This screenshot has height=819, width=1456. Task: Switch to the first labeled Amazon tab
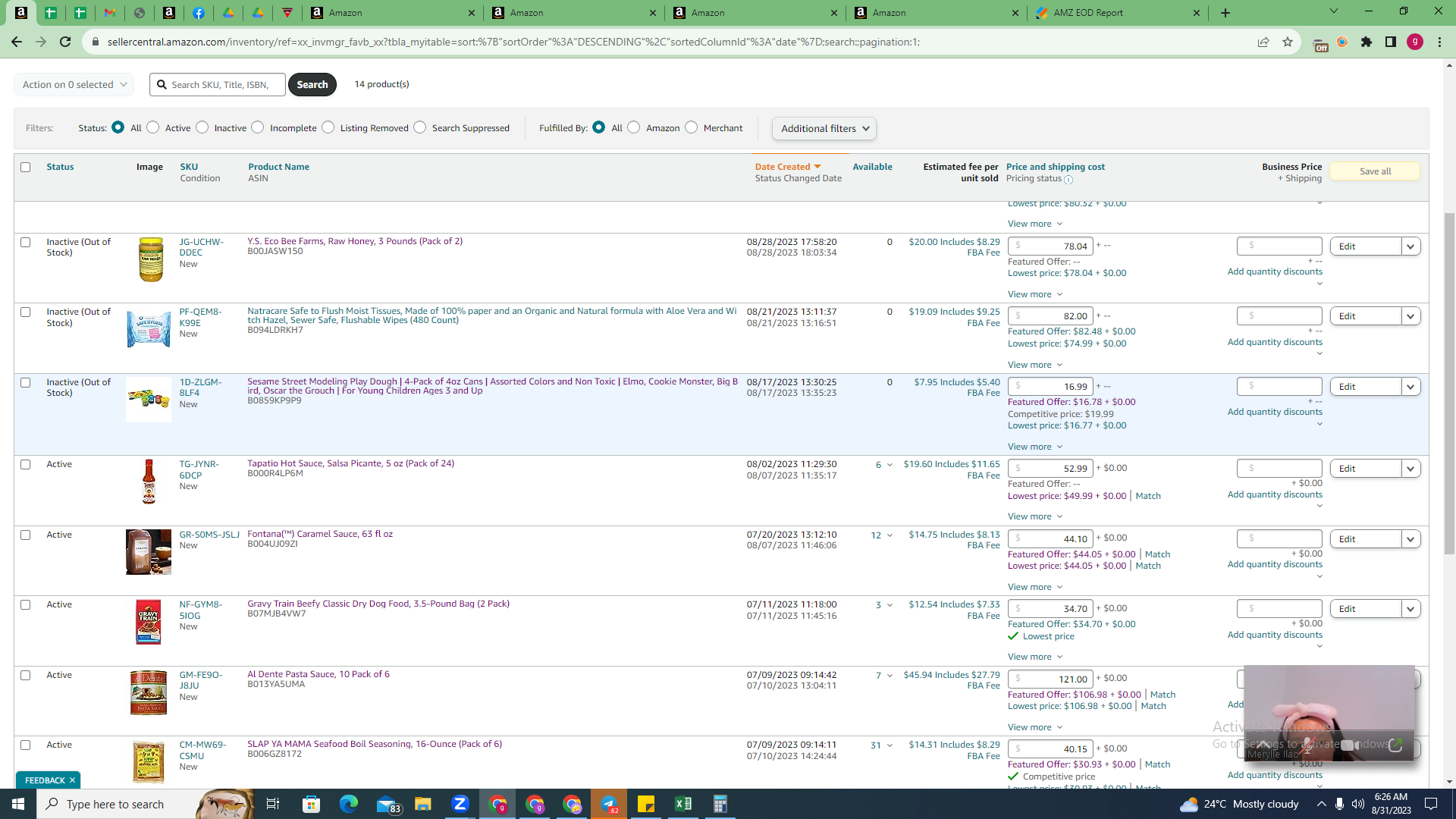pyautogui.click(x=392, y=13)
